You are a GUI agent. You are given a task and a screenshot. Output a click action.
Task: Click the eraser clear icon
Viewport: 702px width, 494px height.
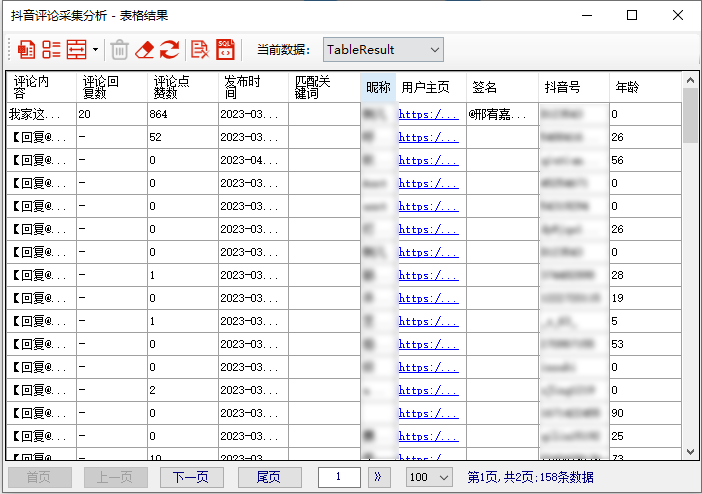pyautogui.click(x=145, y=49)
